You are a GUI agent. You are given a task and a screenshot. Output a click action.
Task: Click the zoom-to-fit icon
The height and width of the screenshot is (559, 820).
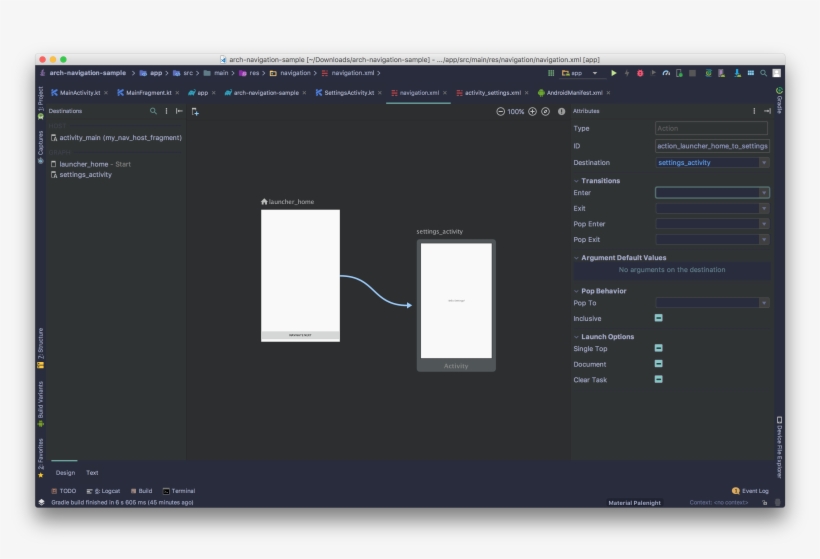tap(545, 111)
